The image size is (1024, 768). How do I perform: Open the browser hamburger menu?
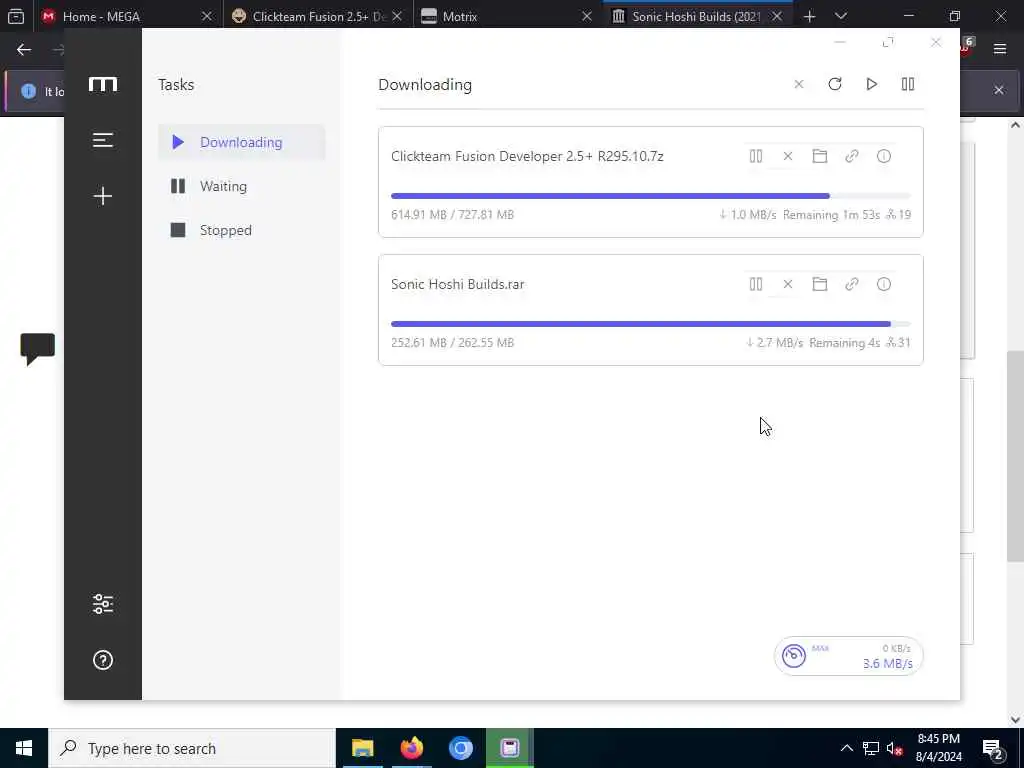[1000, 49]
